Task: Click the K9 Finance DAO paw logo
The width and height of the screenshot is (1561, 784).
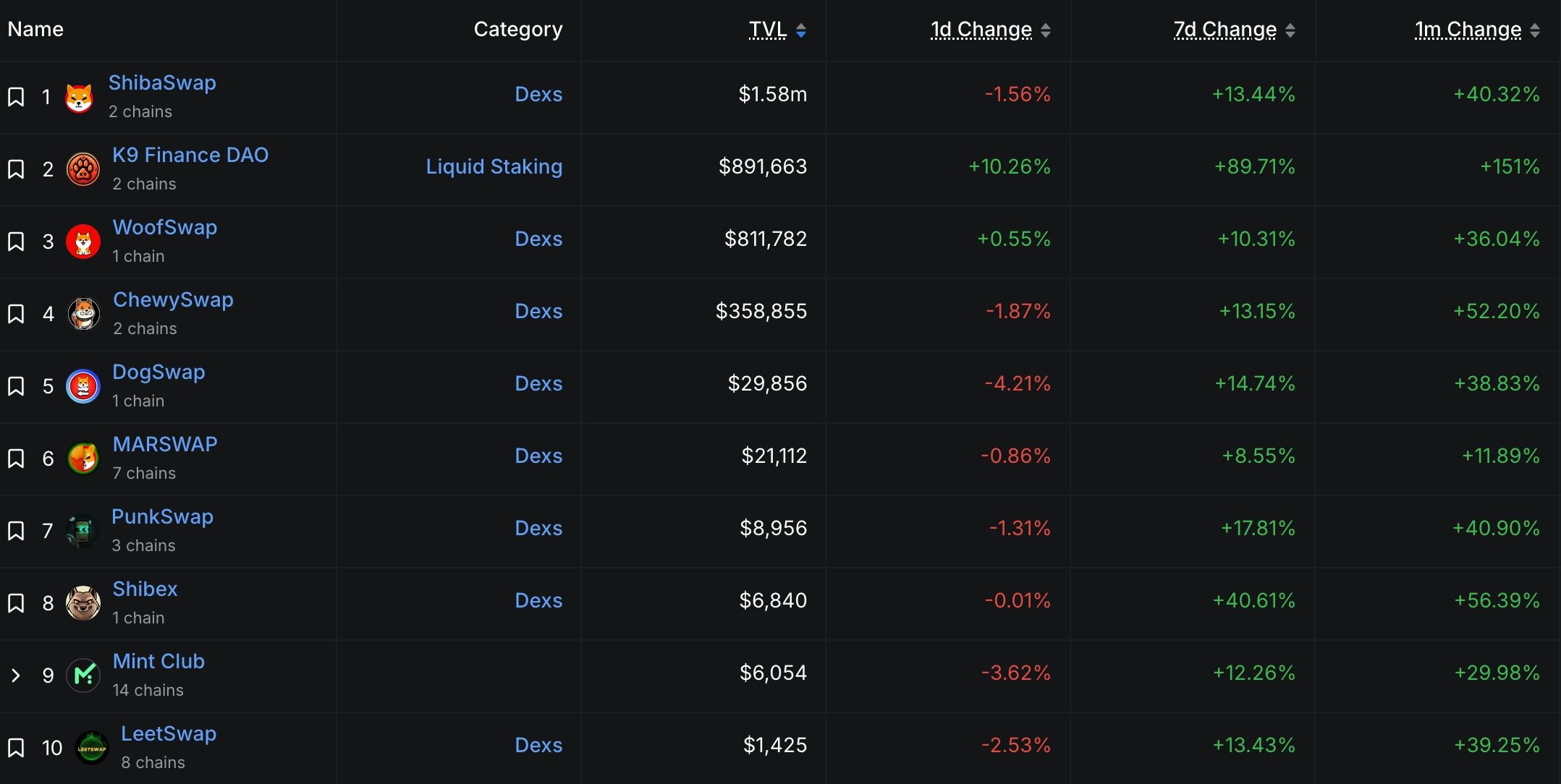Action: pos(83,170)
